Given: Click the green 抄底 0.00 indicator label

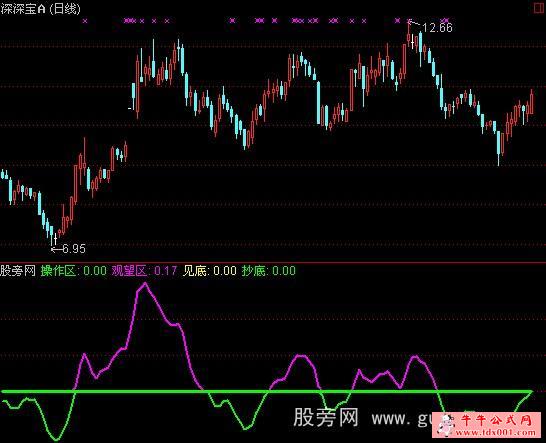Looking at the screenshot, I should pos(268,271).
